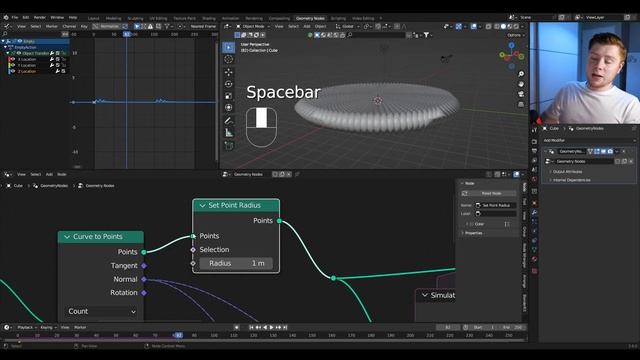Click the Normal output socket on Curve to Points

(144, 279)
